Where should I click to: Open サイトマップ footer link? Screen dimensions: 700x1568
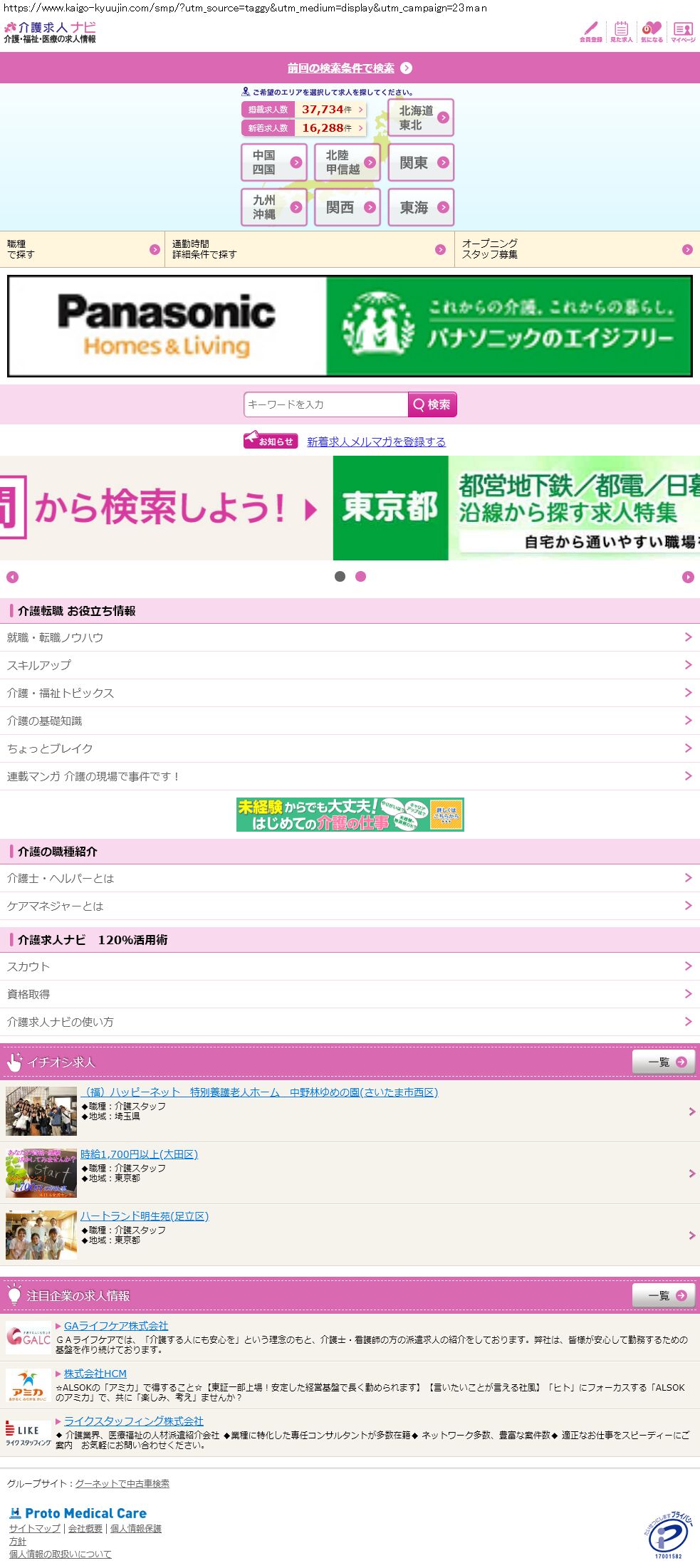(35, 1528)
